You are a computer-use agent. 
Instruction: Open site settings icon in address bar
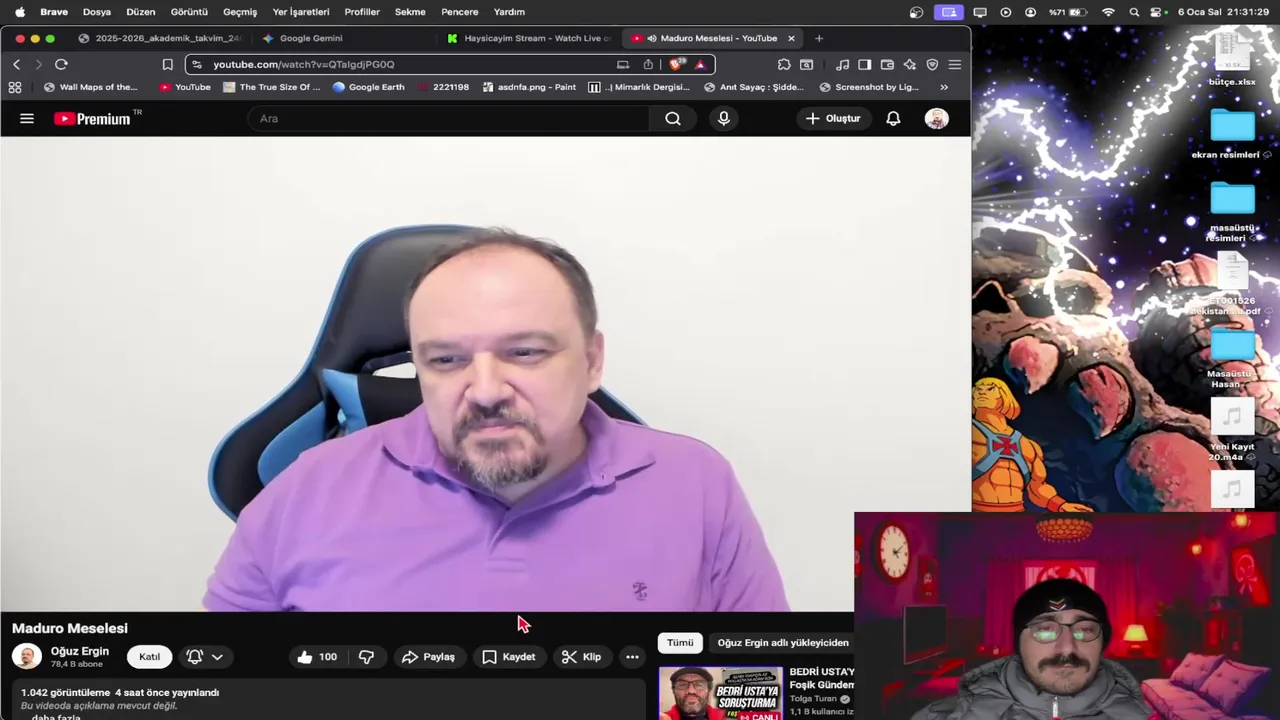point(196,64)
